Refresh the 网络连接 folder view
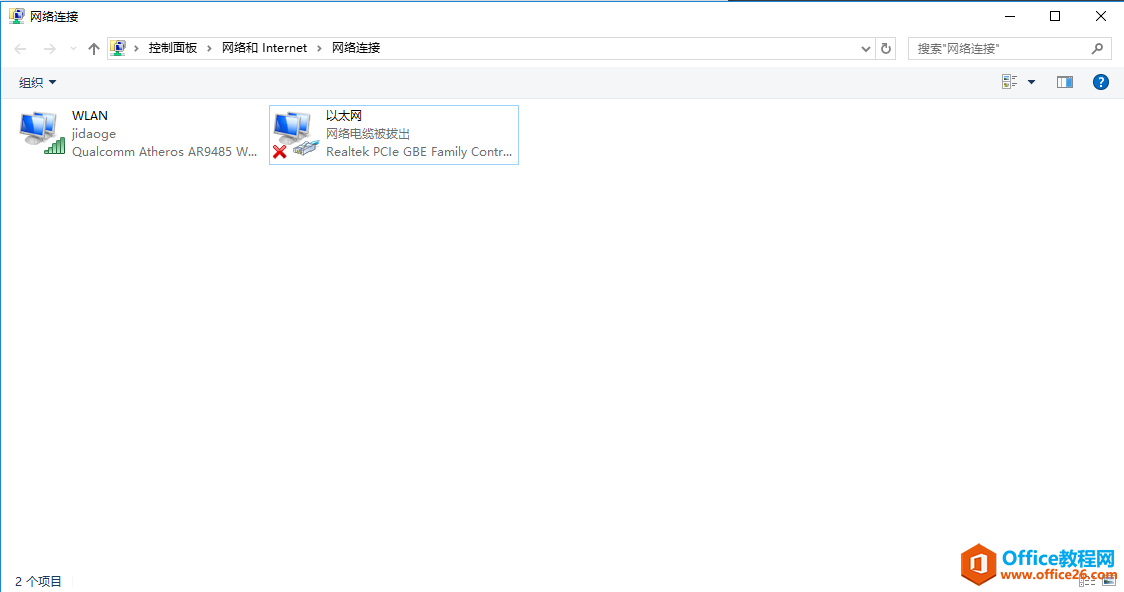This screenshot has width=1124, height=592. [x=886, y=49]
